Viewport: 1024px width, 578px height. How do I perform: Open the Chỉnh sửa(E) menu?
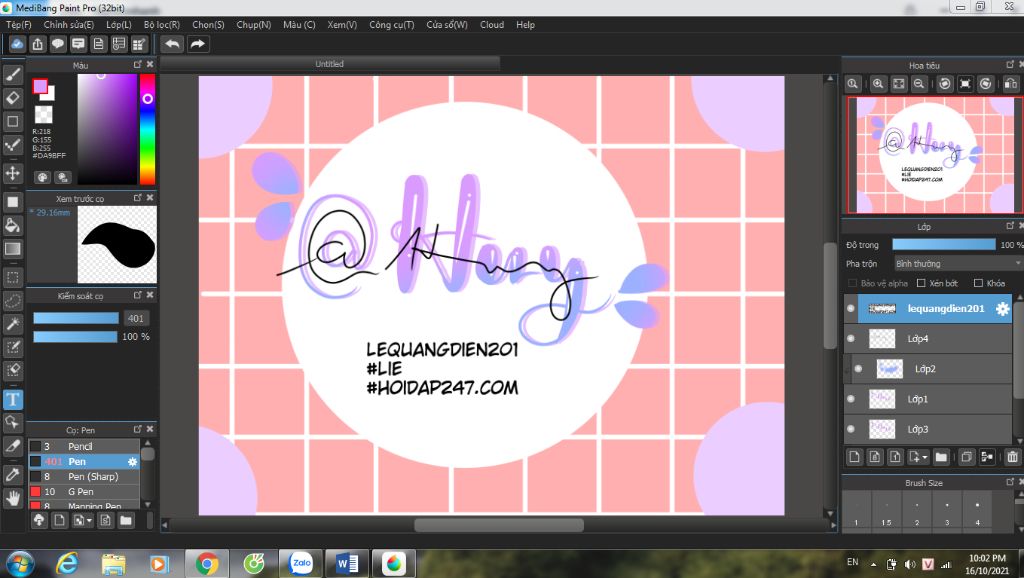pos(69,25)
